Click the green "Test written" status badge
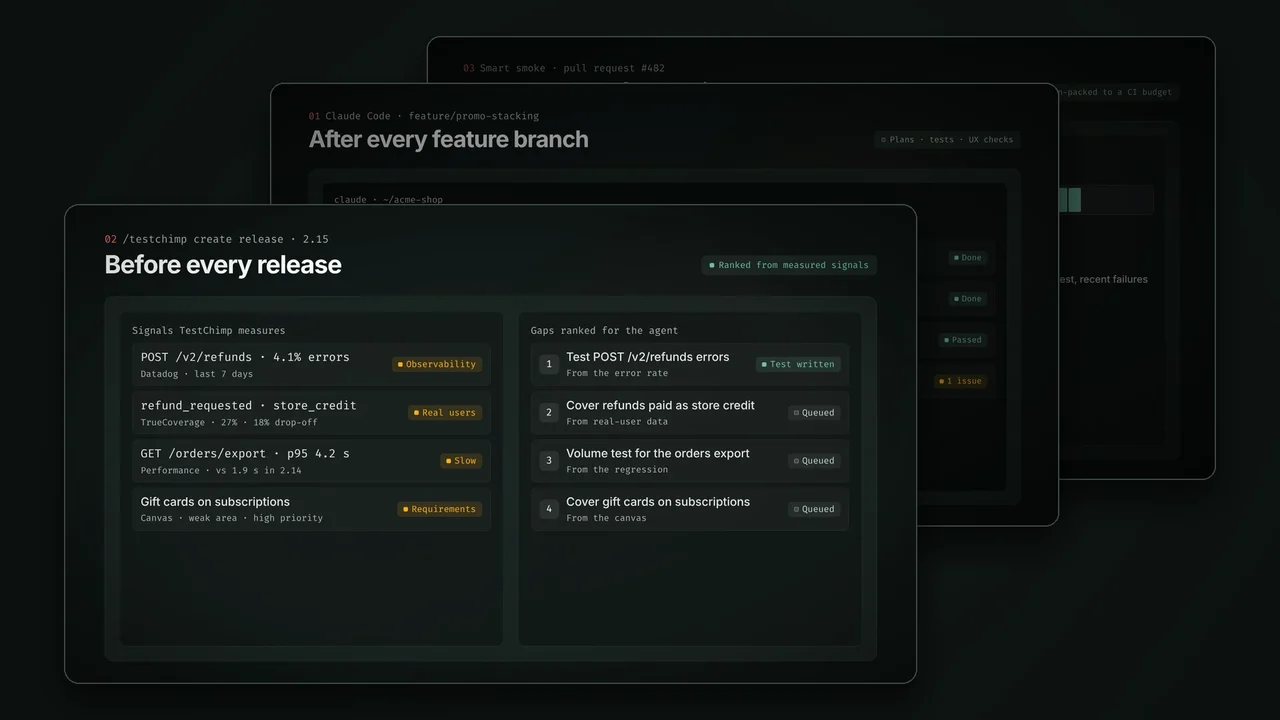 [798, 364]
